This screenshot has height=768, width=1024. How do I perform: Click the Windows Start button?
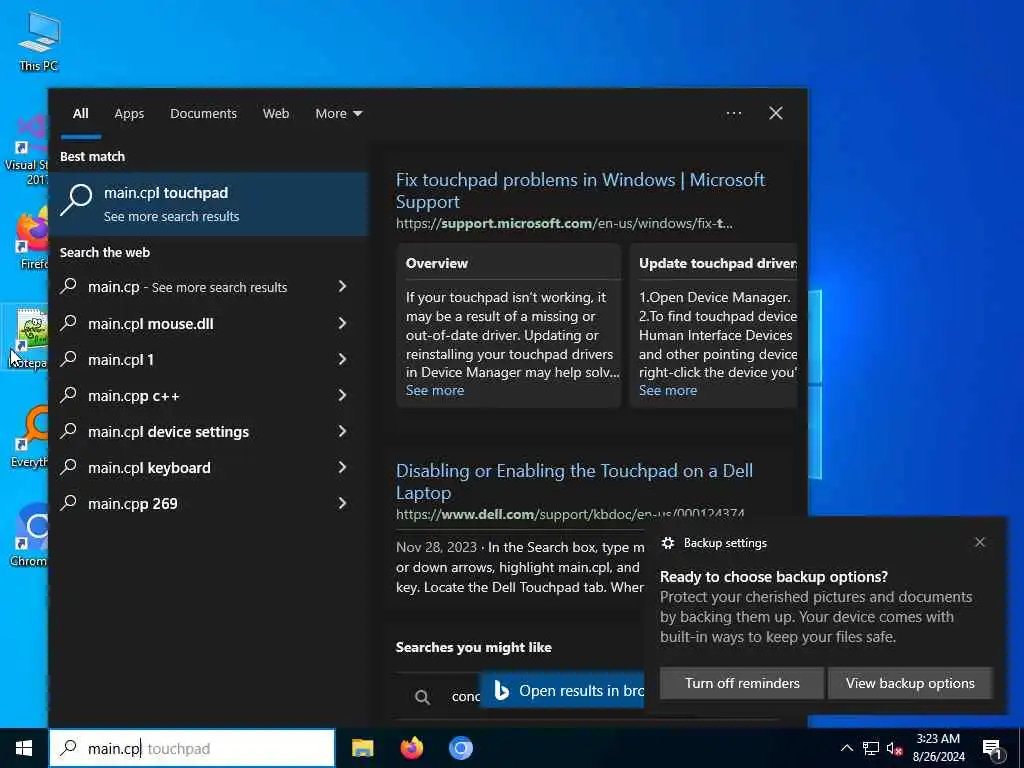24,748
